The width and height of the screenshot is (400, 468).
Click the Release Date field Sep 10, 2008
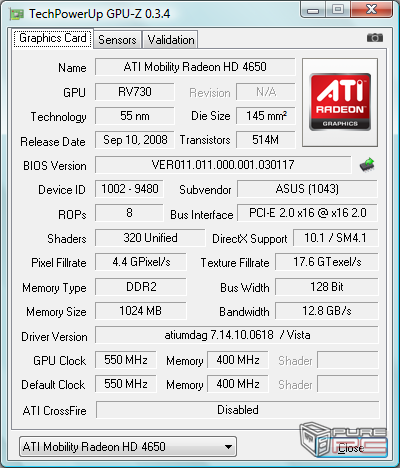tap(135, 140)
